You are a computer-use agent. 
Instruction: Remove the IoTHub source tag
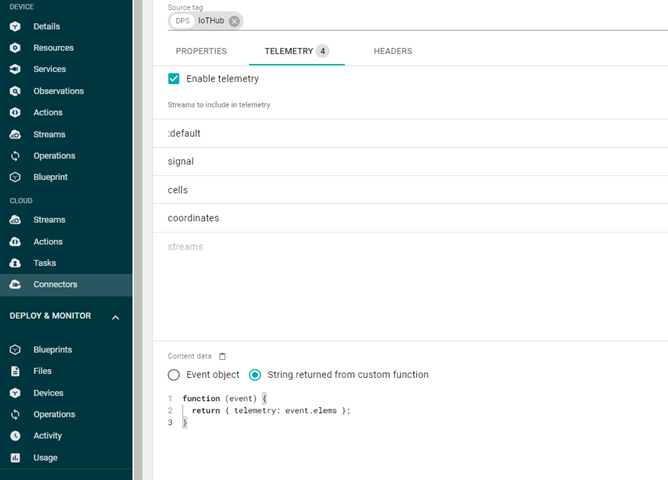pyautogui.click(x=234, y=21)
